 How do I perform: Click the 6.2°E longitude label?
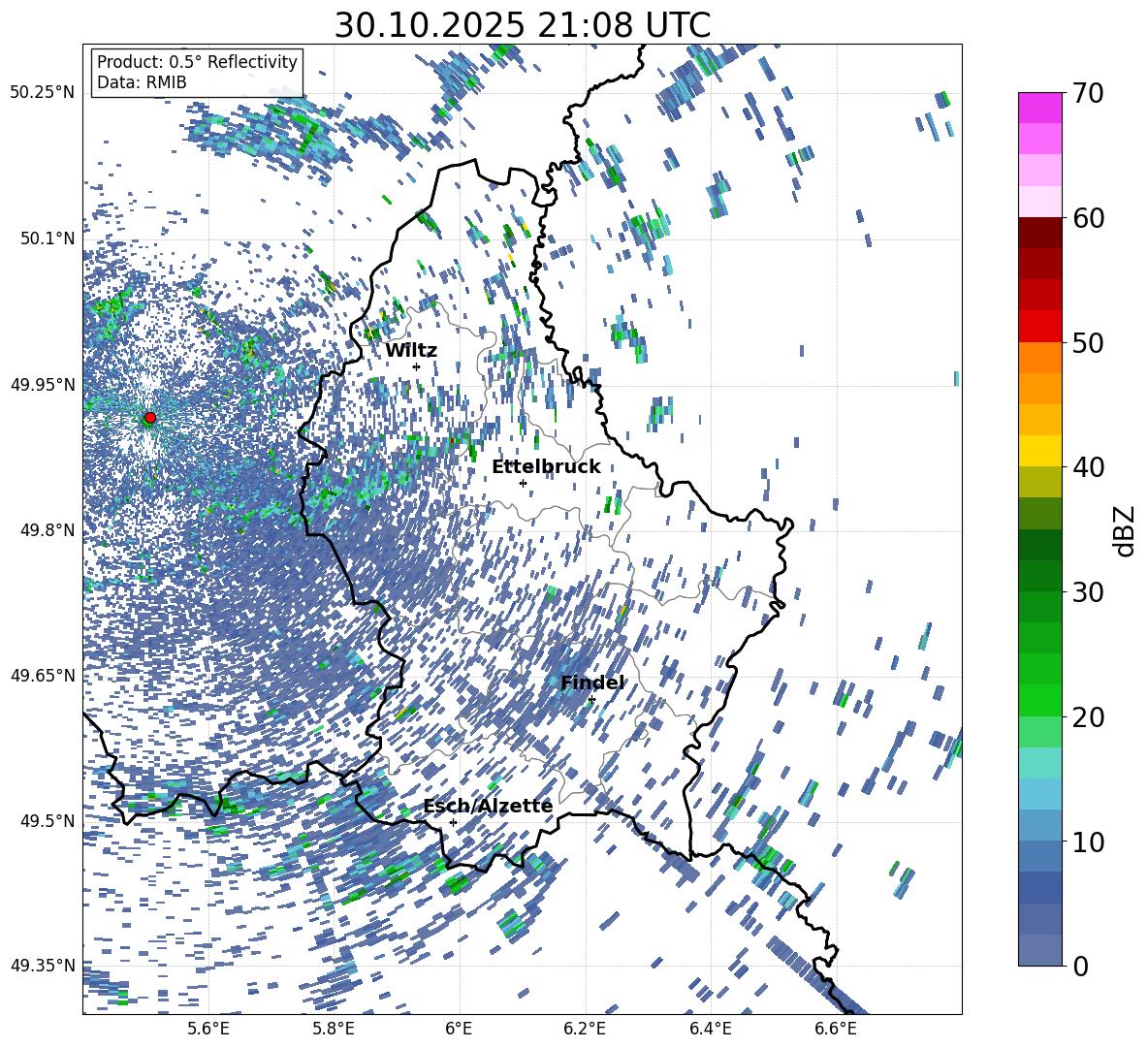(x=586, y=1029)
